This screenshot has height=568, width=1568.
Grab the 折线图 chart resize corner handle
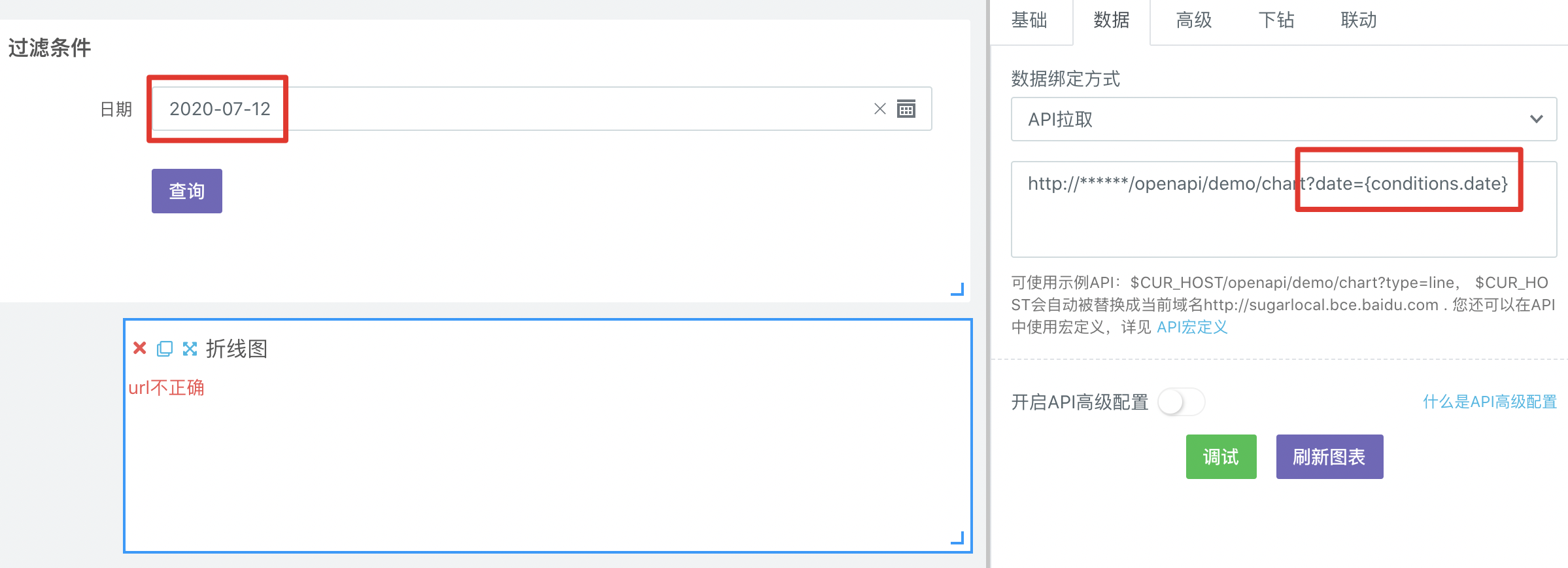pos(958,538)
